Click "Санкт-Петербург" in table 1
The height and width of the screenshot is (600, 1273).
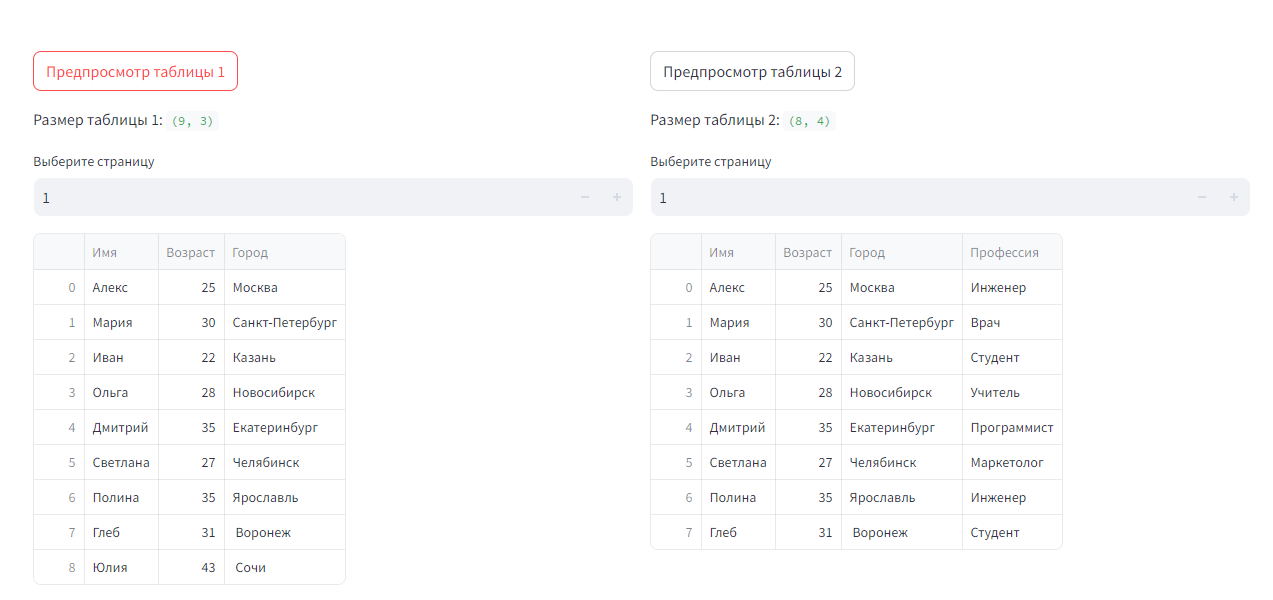pos(285,322)
